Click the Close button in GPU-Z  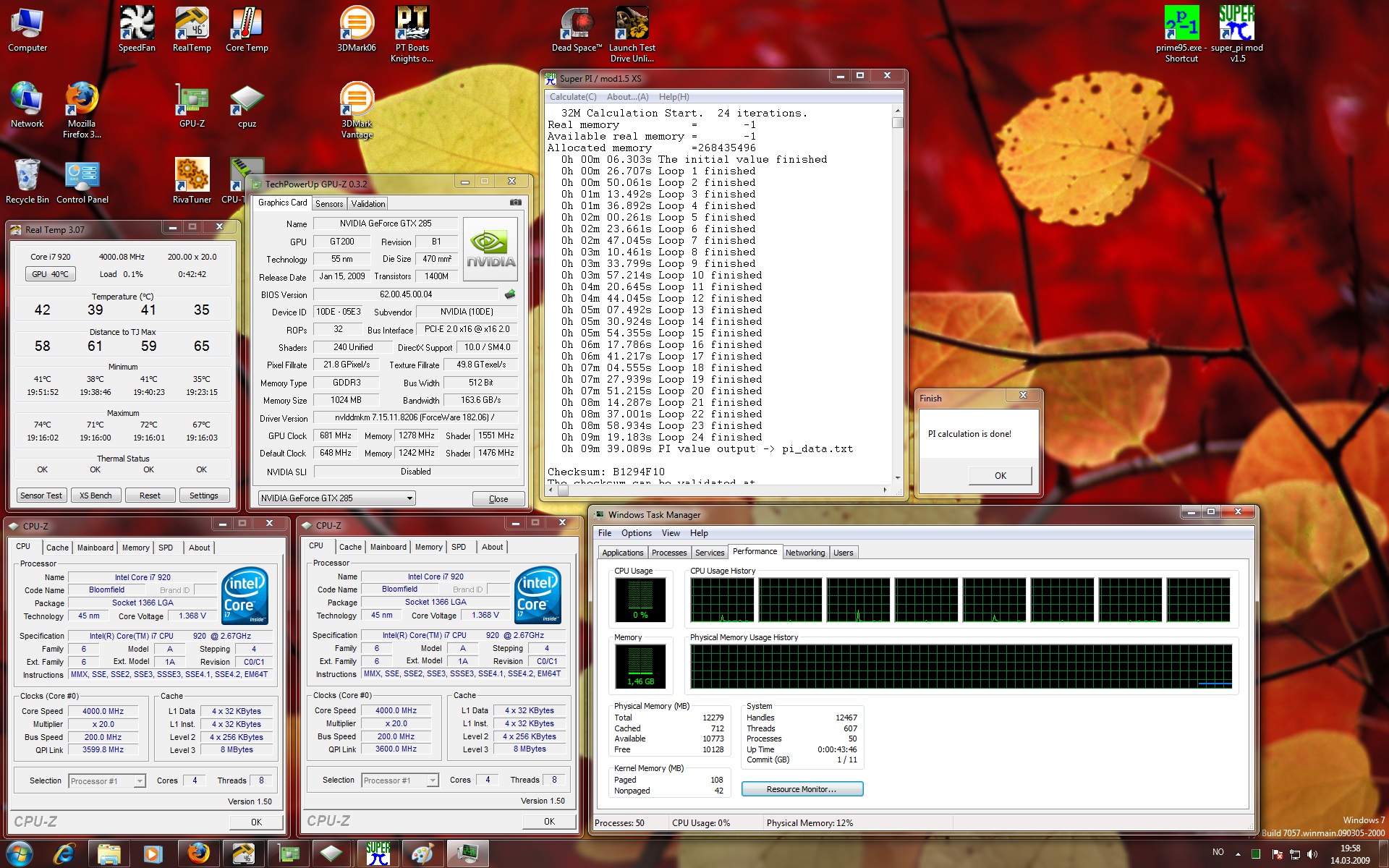pyautogui.click(x=498, y=498)
